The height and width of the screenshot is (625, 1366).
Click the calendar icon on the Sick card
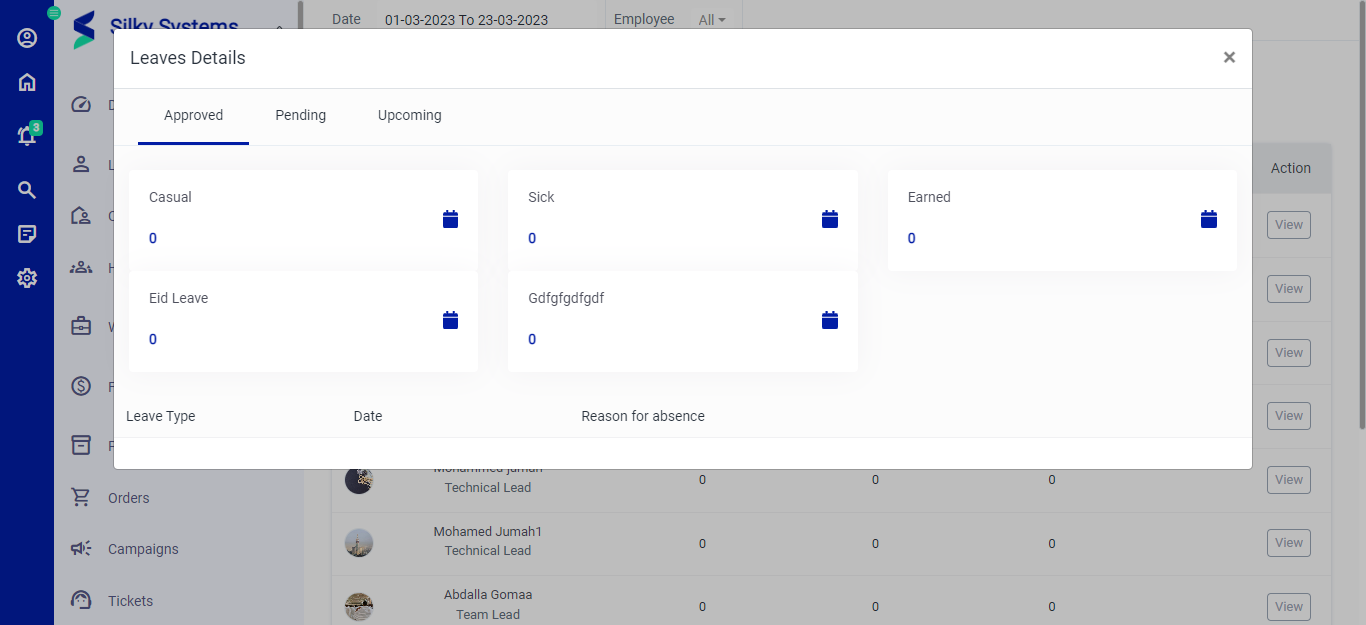pos(829,219)
